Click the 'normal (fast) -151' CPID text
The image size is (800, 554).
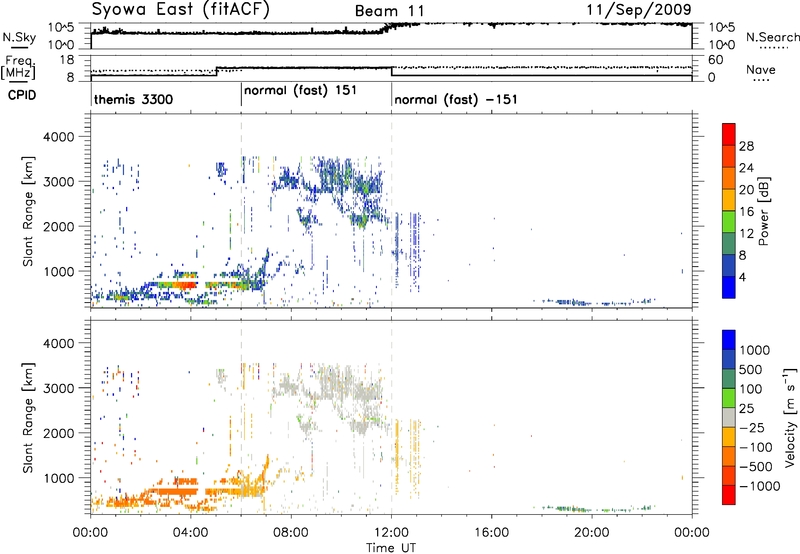(456, 99)
